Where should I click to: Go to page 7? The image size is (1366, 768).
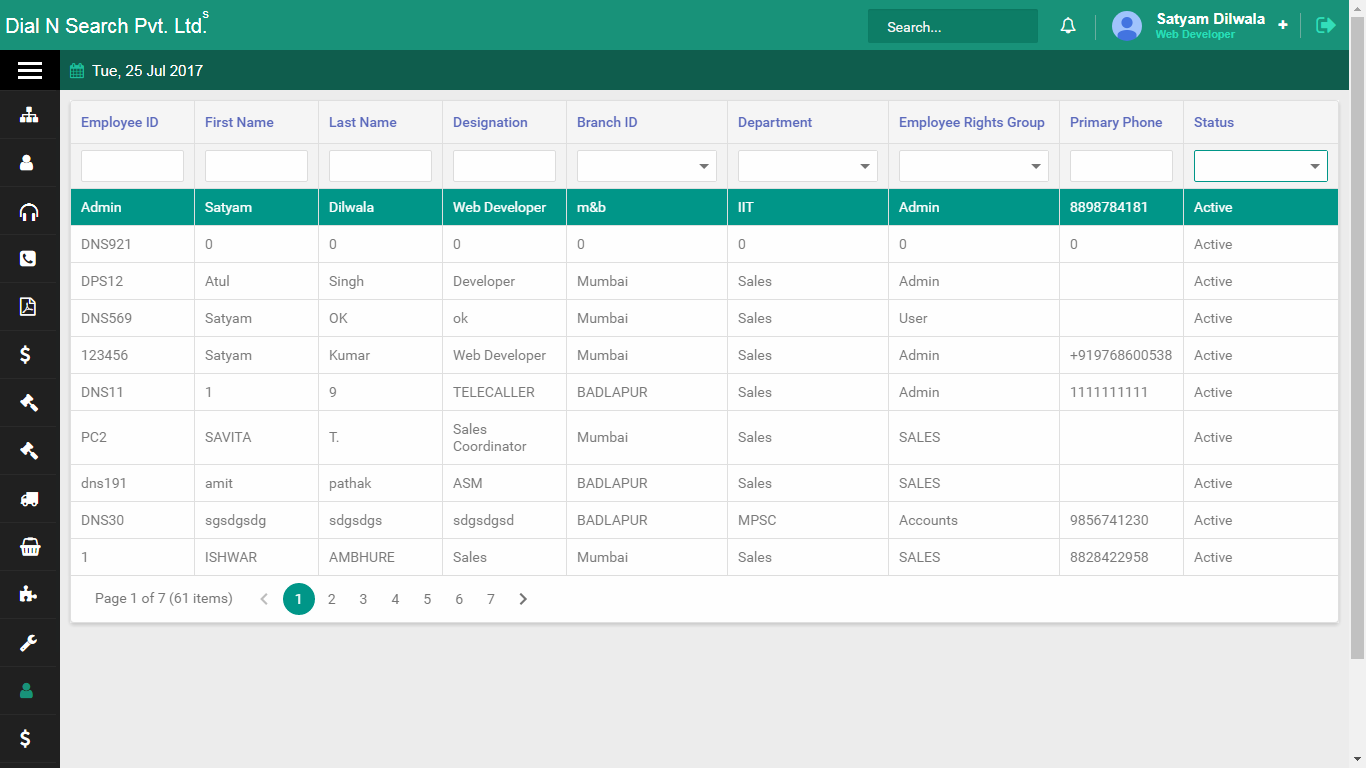coord(491,599)
